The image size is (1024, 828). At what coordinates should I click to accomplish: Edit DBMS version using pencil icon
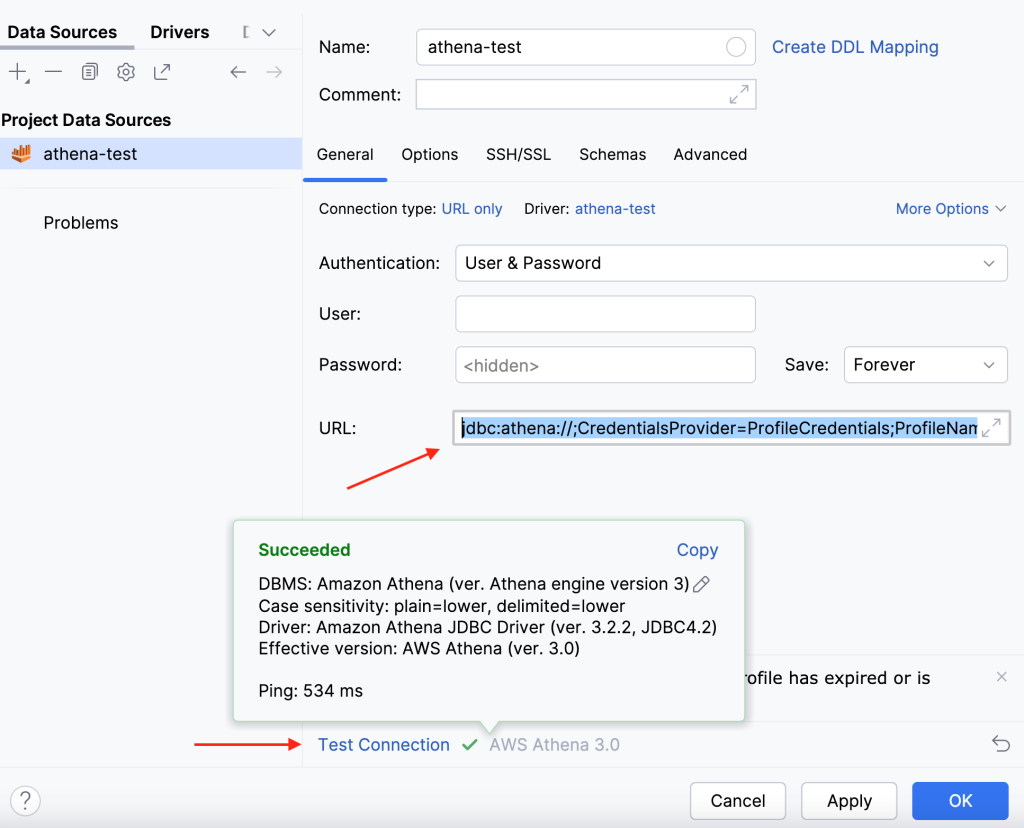point(701,583)
